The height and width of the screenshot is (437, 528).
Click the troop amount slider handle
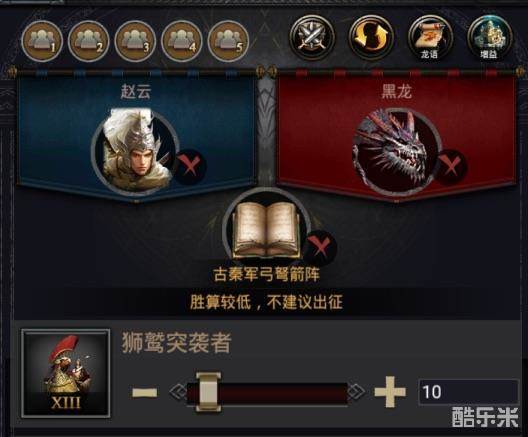click(208, 392)
